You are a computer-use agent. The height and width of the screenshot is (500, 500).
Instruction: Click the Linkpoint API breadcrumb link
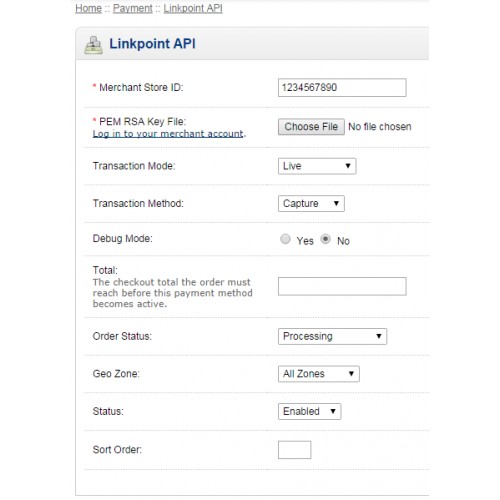193,8
